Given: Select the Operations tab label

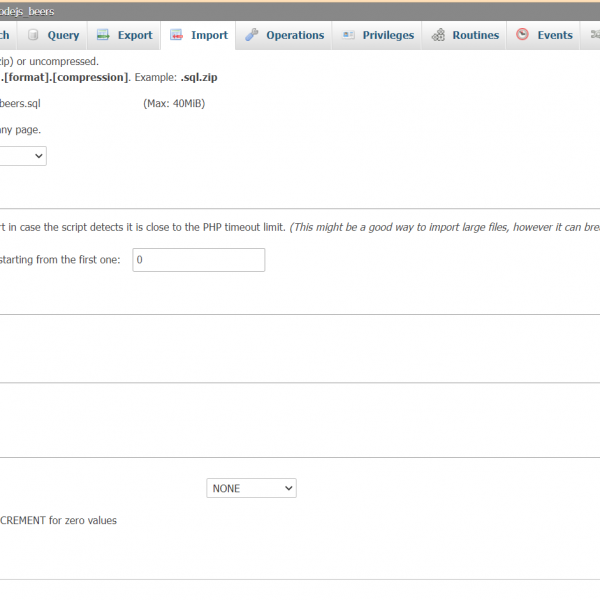Looking at the screenshot, I should pos(295,35).
